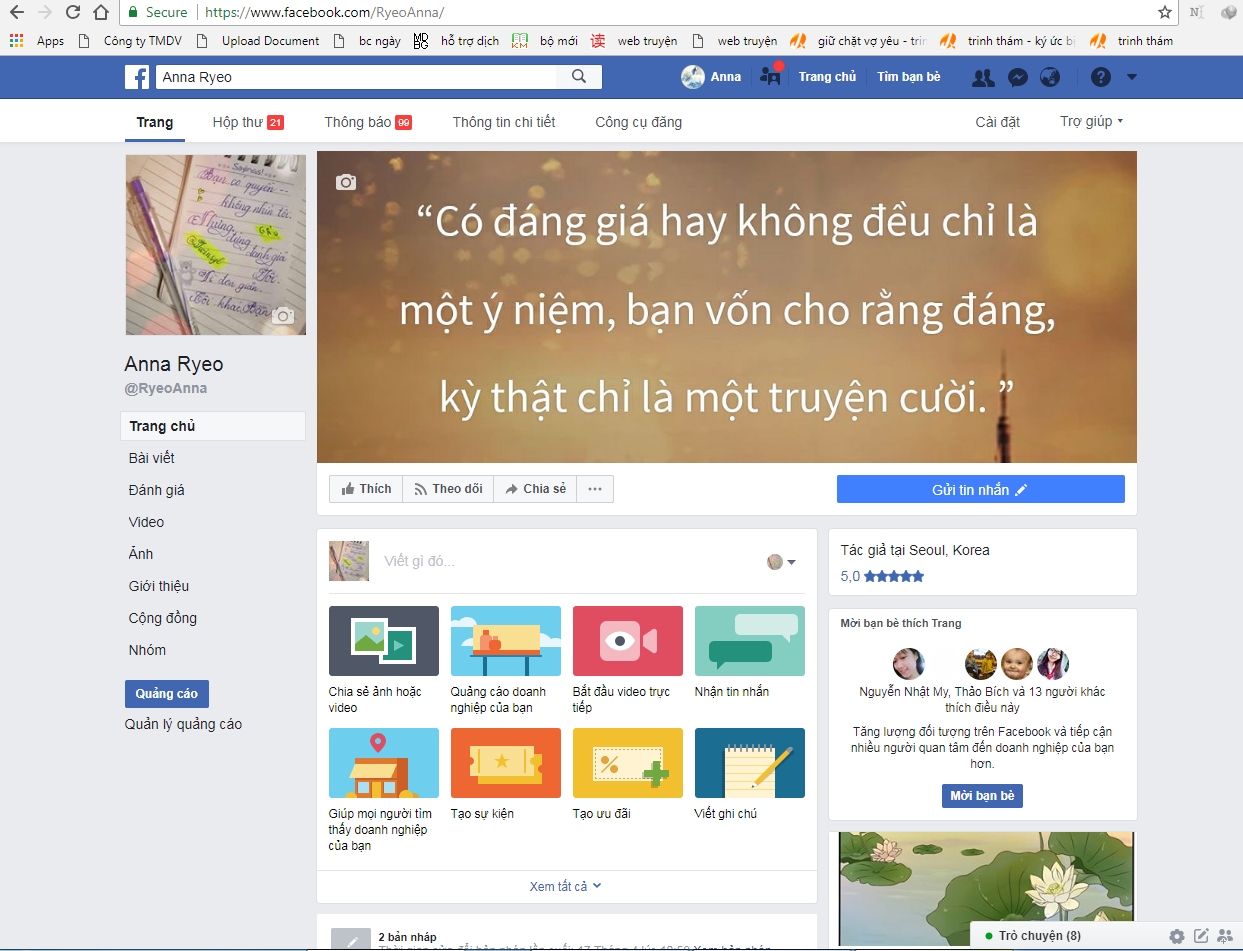
Task: Select Nhận tin nhắn tile
Action: point(750,652)
